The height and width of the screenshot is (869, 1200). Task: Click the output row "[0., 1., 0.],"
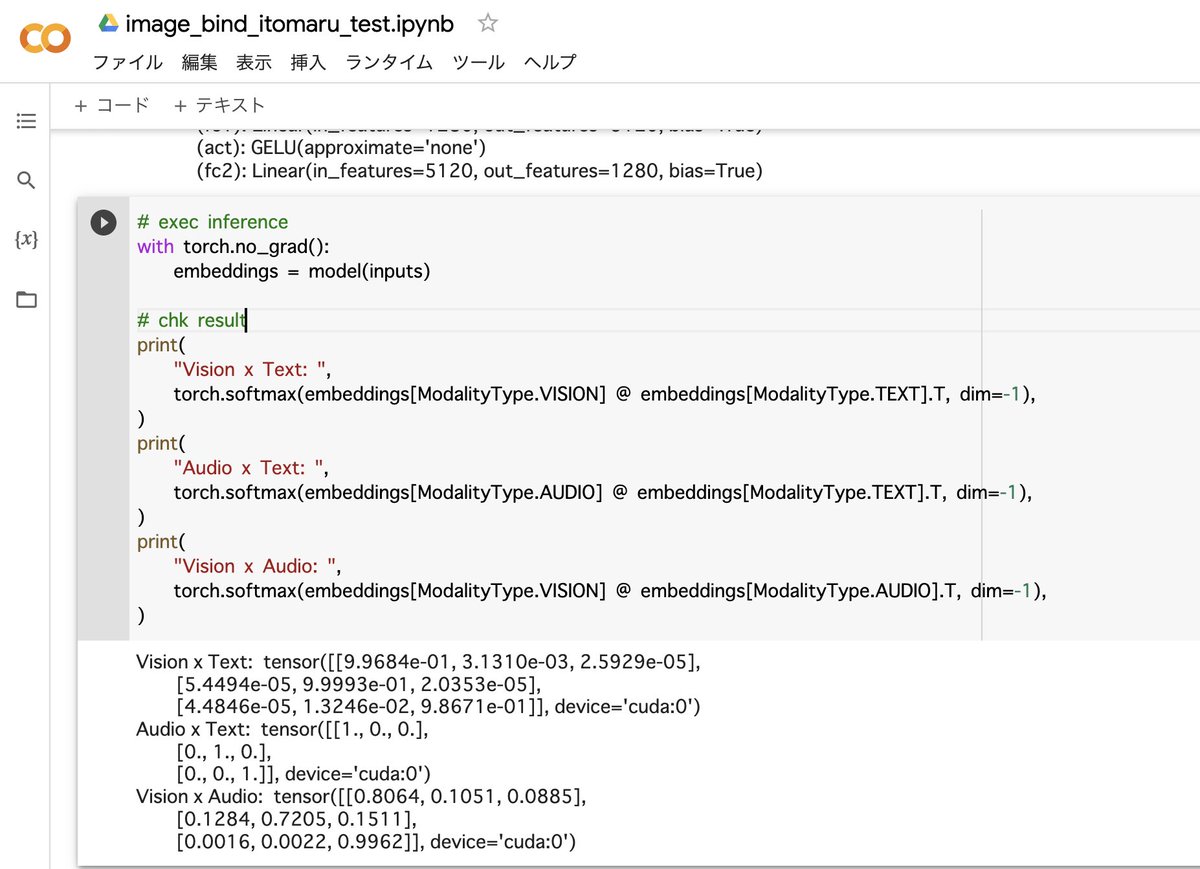click(224, 752)
